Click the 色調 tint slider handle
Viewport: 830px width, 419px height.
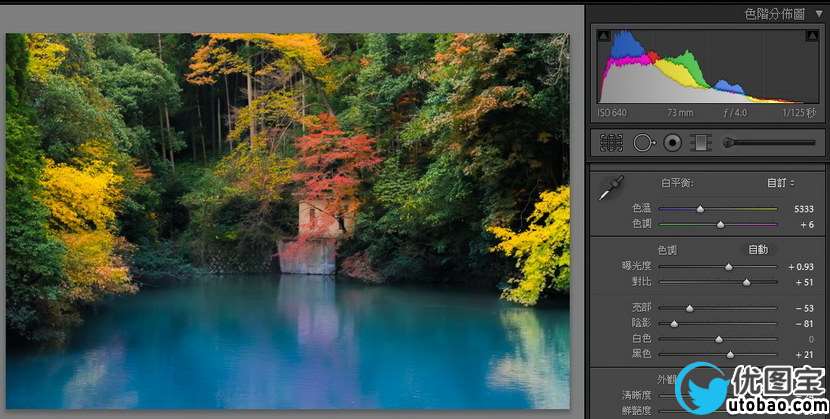(720, 224)
